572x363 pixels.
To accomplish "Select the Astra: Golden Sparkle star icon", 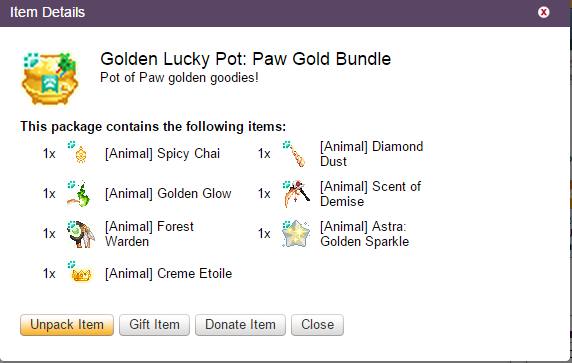I will tap(296, 233).
